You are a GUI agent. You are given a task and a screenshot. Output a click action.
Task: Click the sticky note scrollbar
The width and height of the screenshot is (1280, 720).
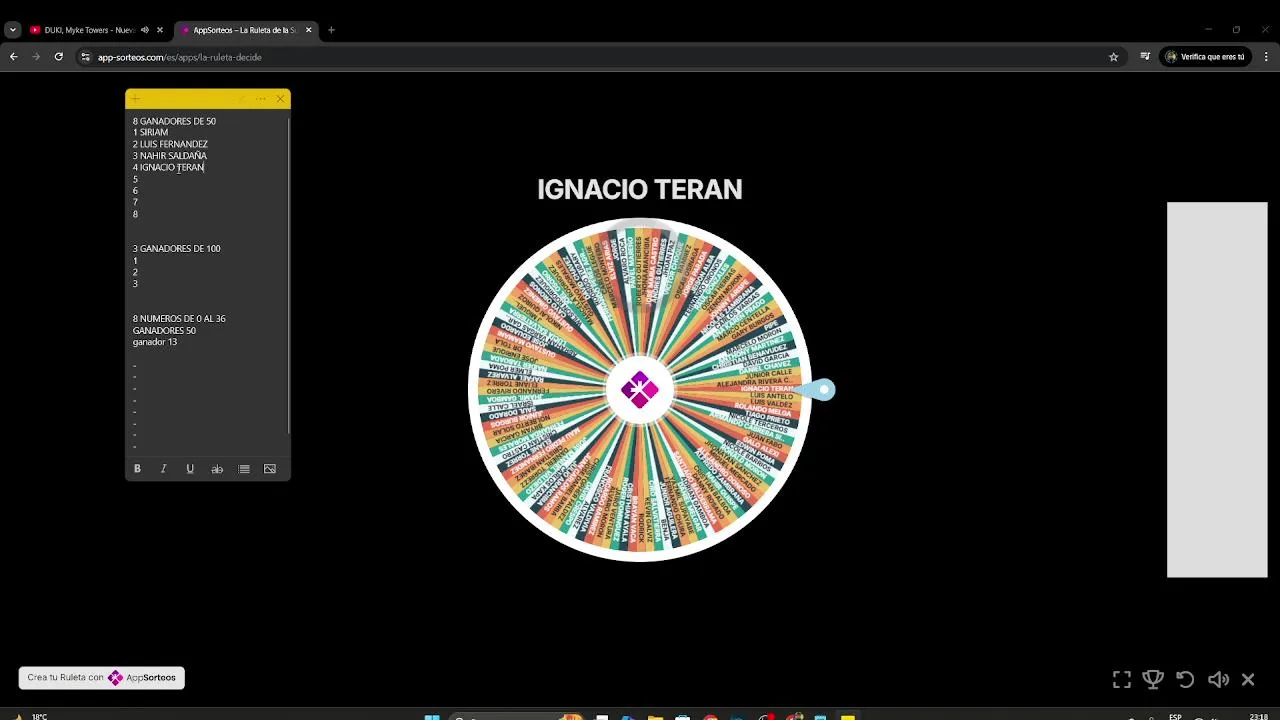coord(289,275)
